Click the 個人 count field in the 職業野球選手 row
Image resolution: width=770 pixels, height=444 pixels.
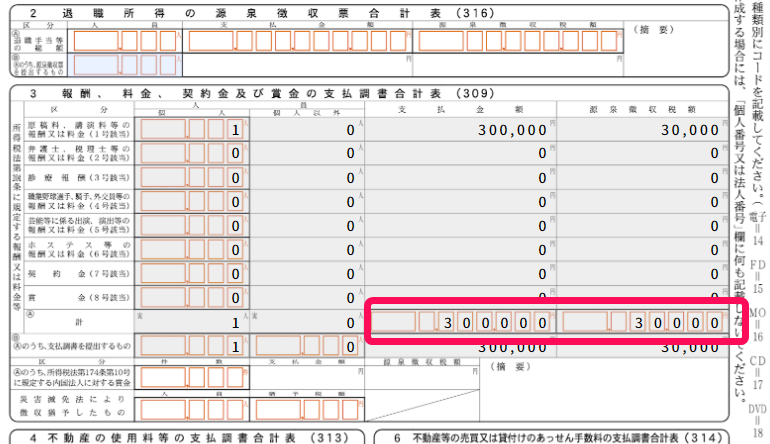point(192,201)
